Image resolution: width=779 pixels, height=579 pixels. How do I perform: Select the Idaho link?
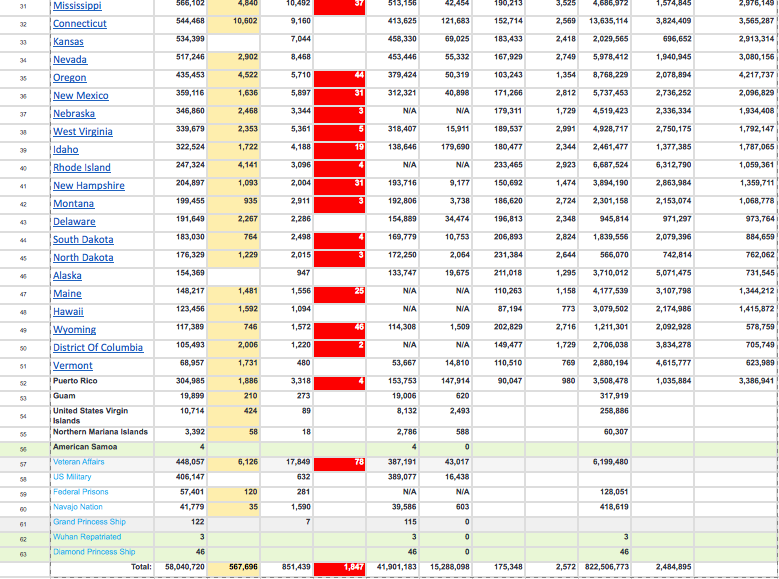(66, 150)
